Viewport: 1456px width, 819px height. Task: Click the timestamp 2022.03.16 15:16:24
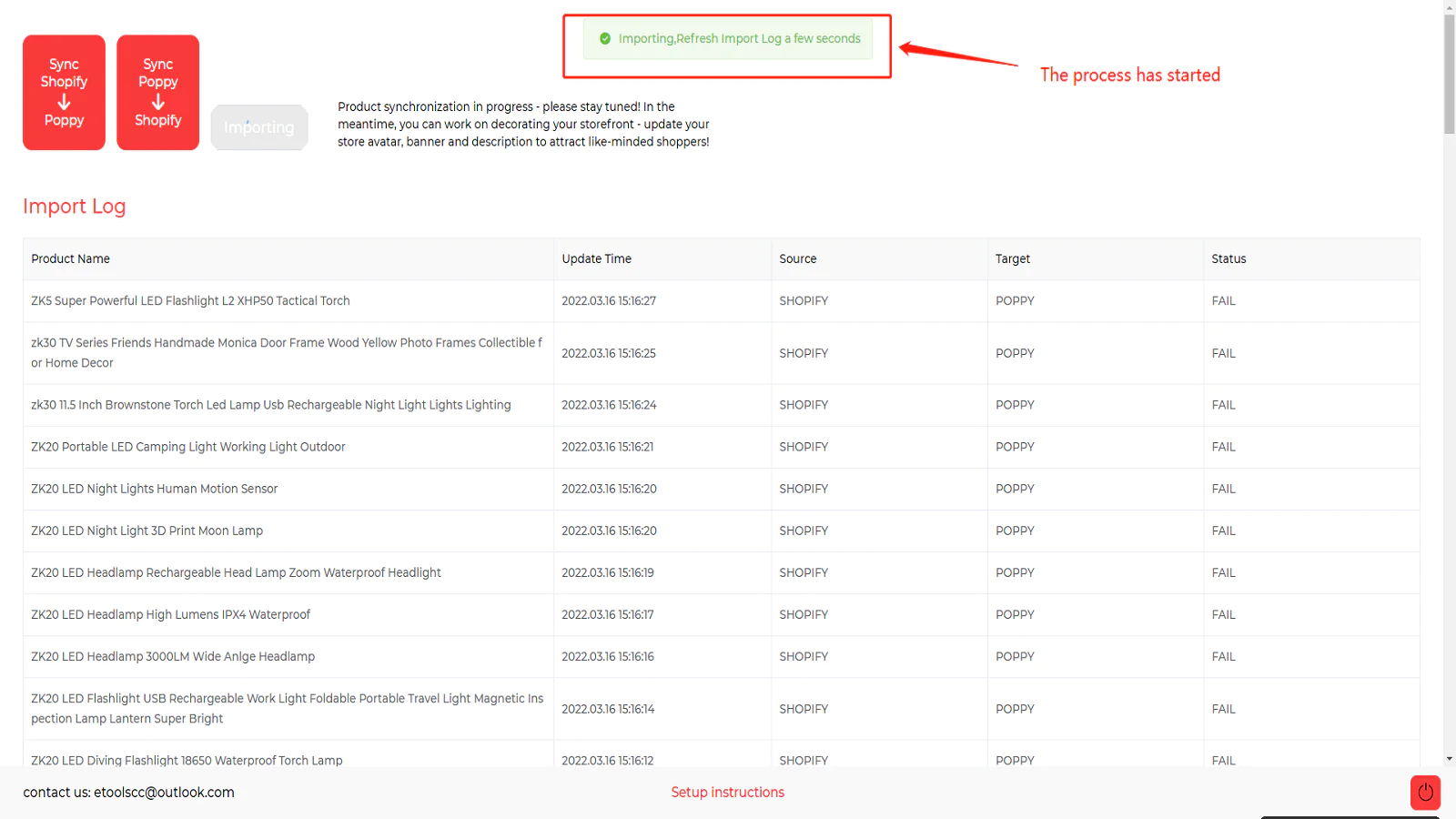pos(609,405)
